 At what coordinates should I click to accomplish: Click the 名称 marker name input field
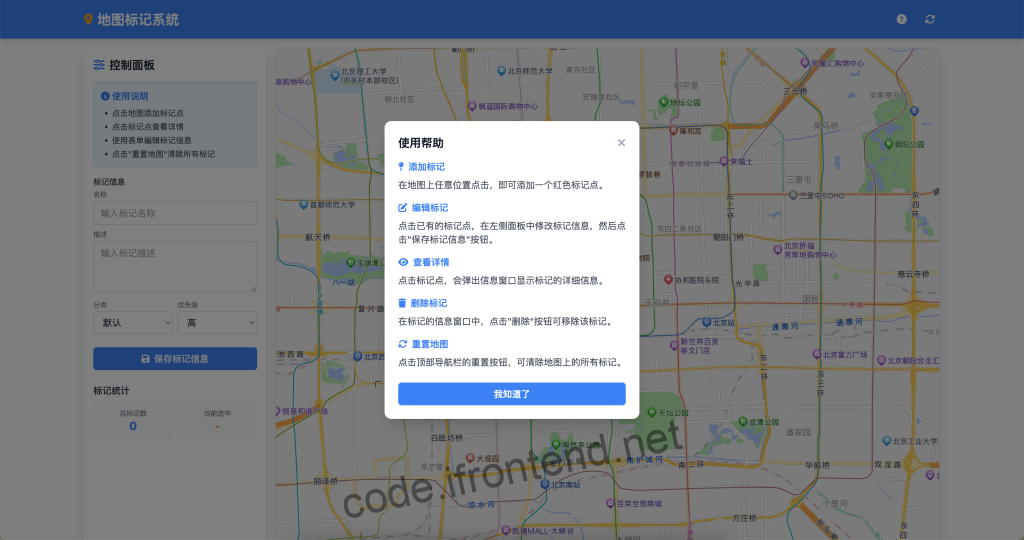click(175, 213)
